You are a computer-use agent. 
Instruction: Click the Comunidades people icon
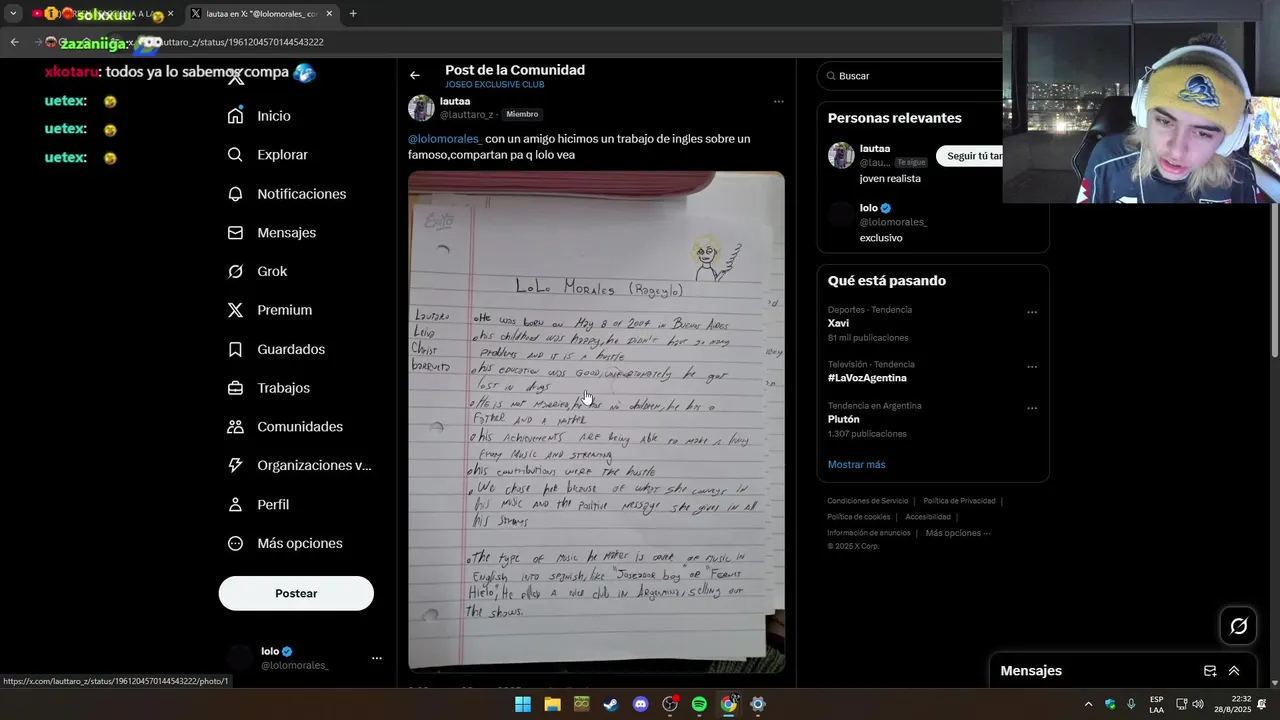[235, 427]
